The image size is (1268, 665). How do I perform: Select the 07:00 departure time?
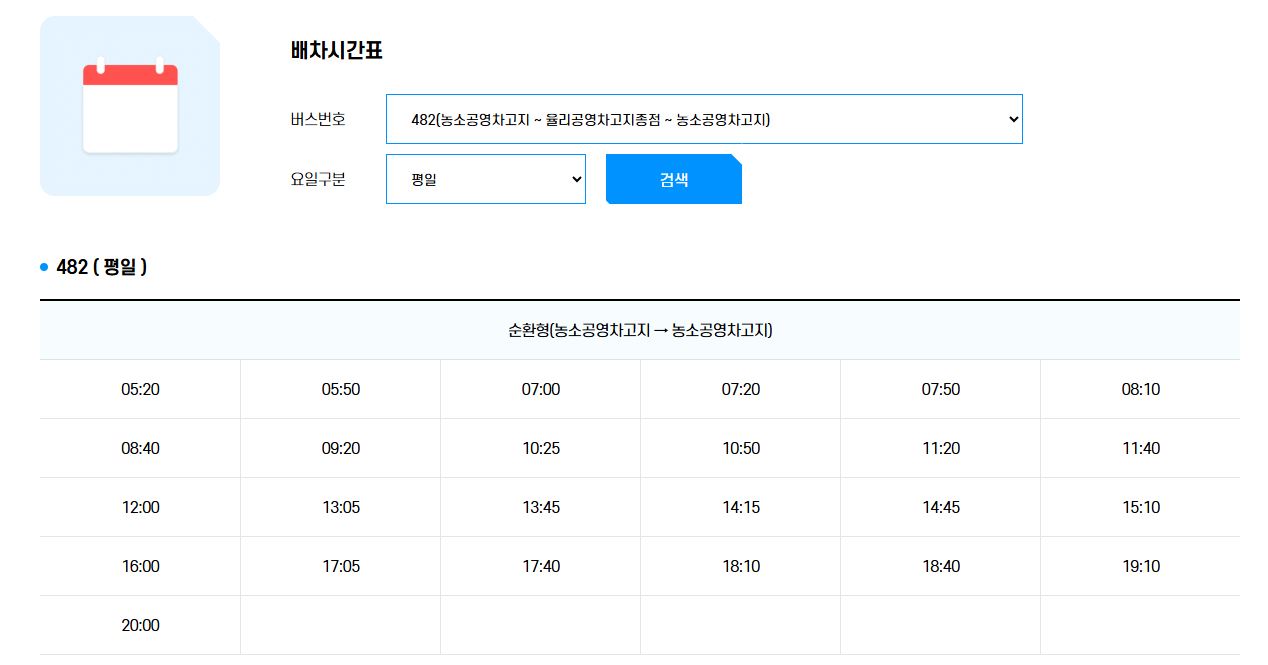pos(540,389)
